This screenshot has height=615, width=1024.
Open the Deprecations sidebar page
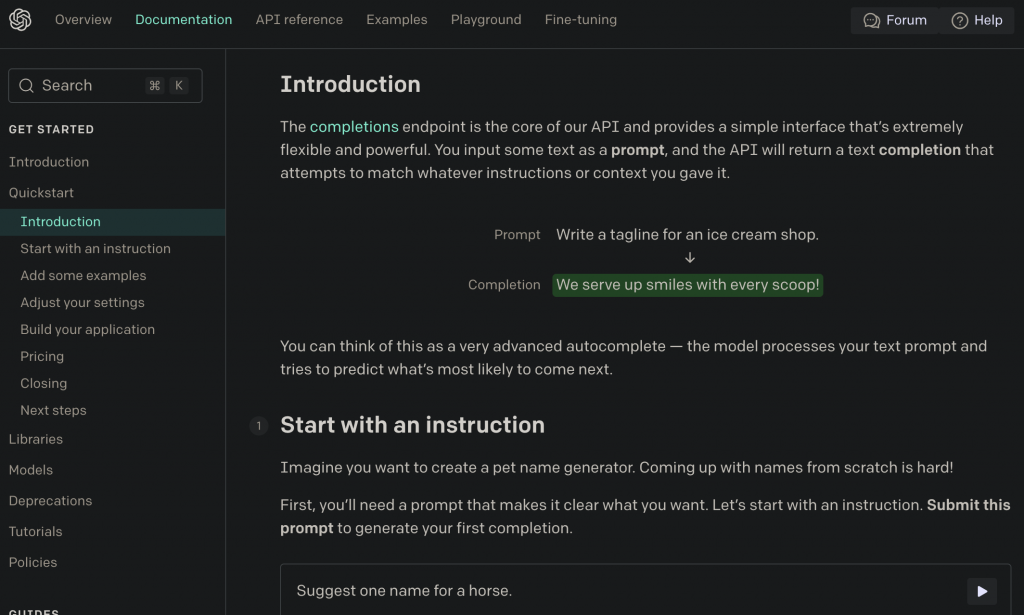coord(50,501)
